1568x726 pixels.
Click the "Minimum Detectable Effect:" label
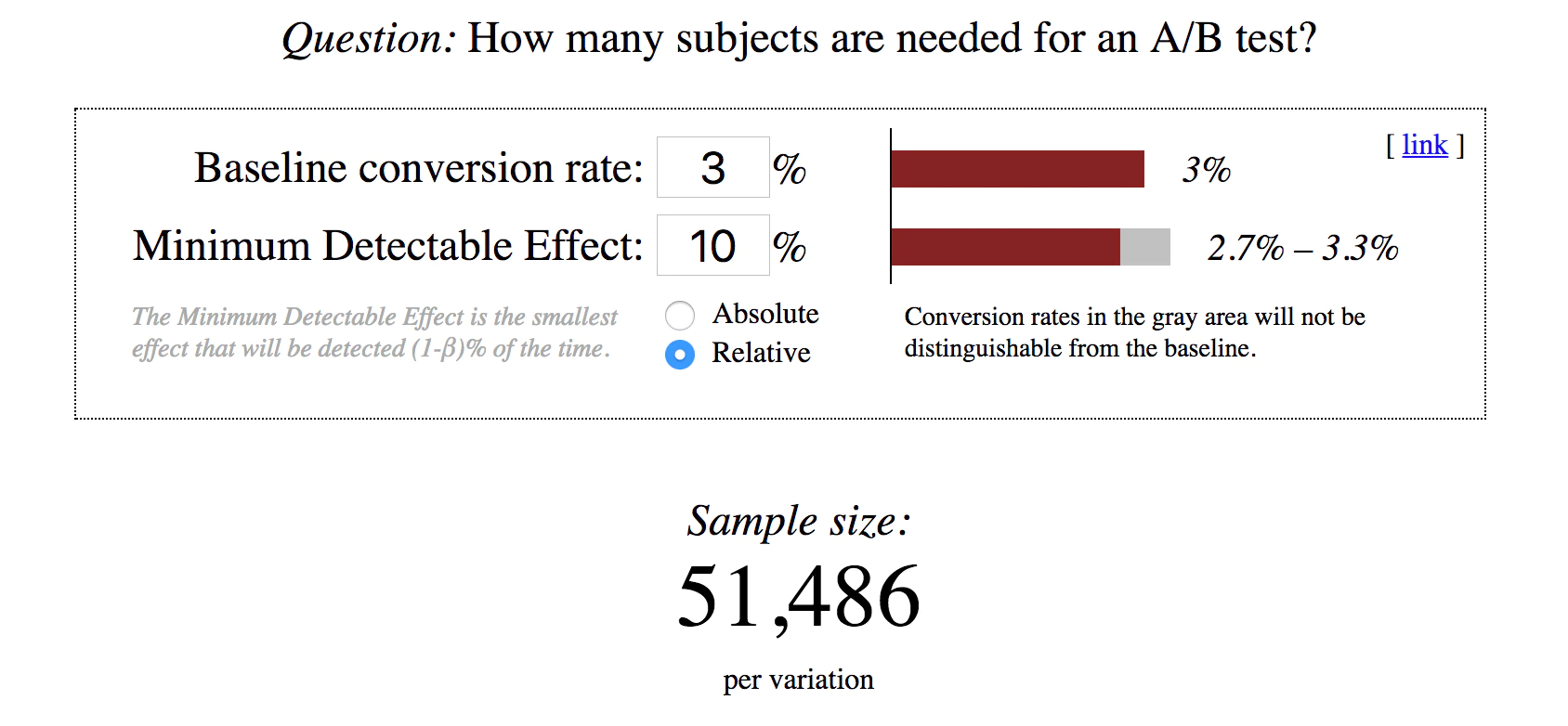pyautogui.click(x=387, y=246)
